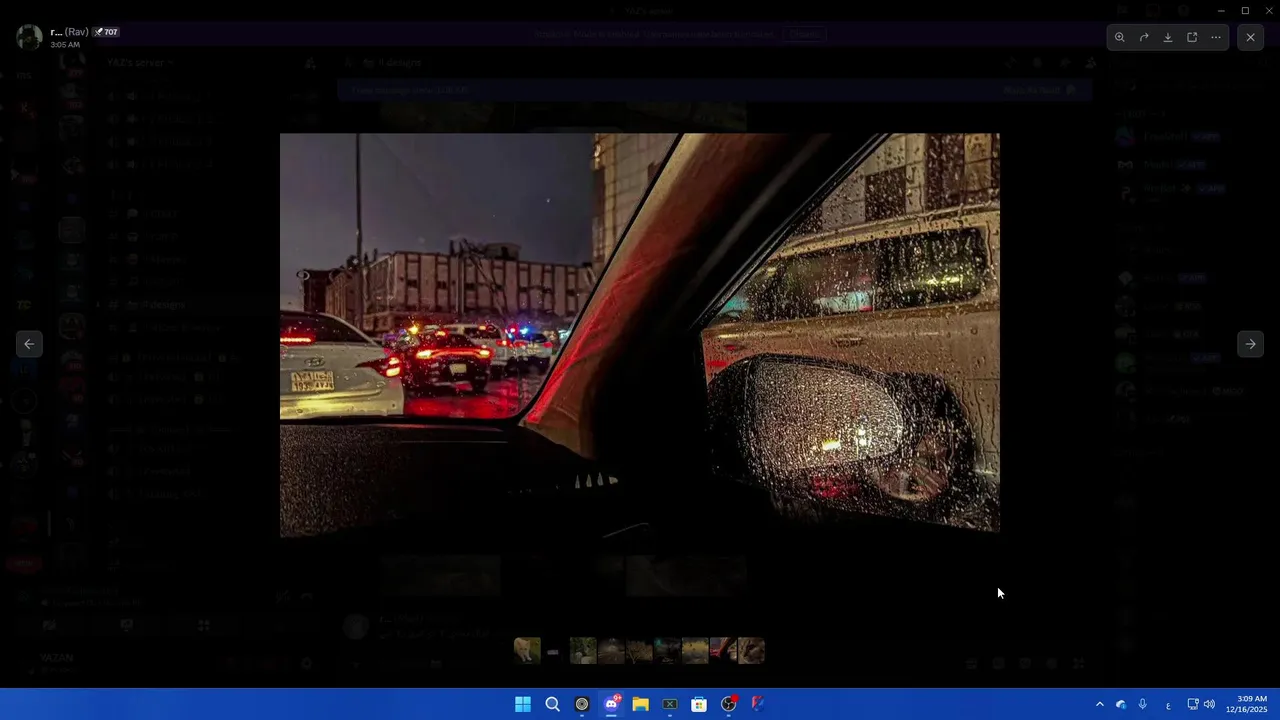Select the bare tree thumbnail

point(639,651)
